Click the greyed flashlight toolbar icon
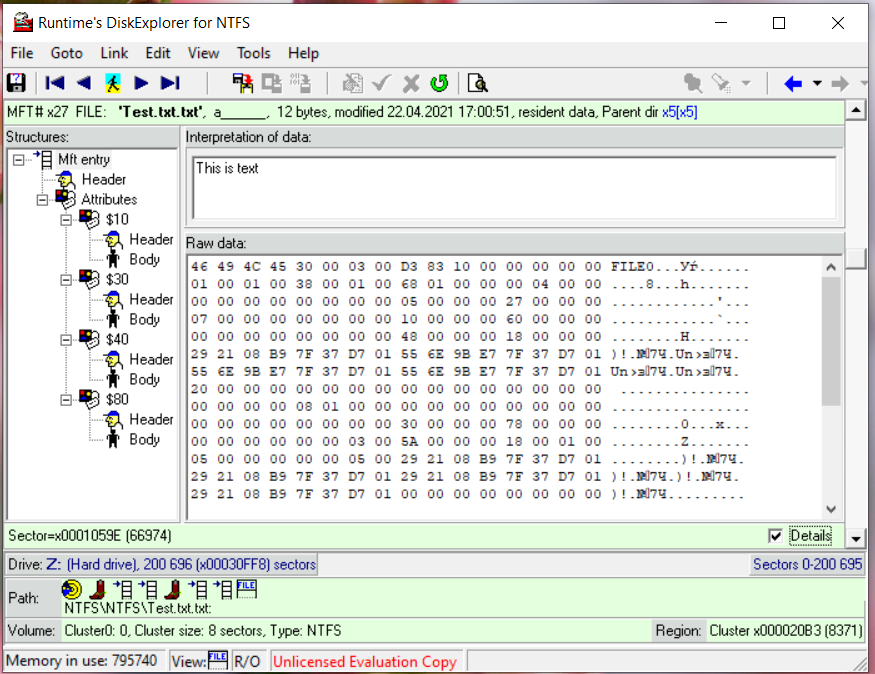The height and width of the screenshot is (674, 875). 722,83
